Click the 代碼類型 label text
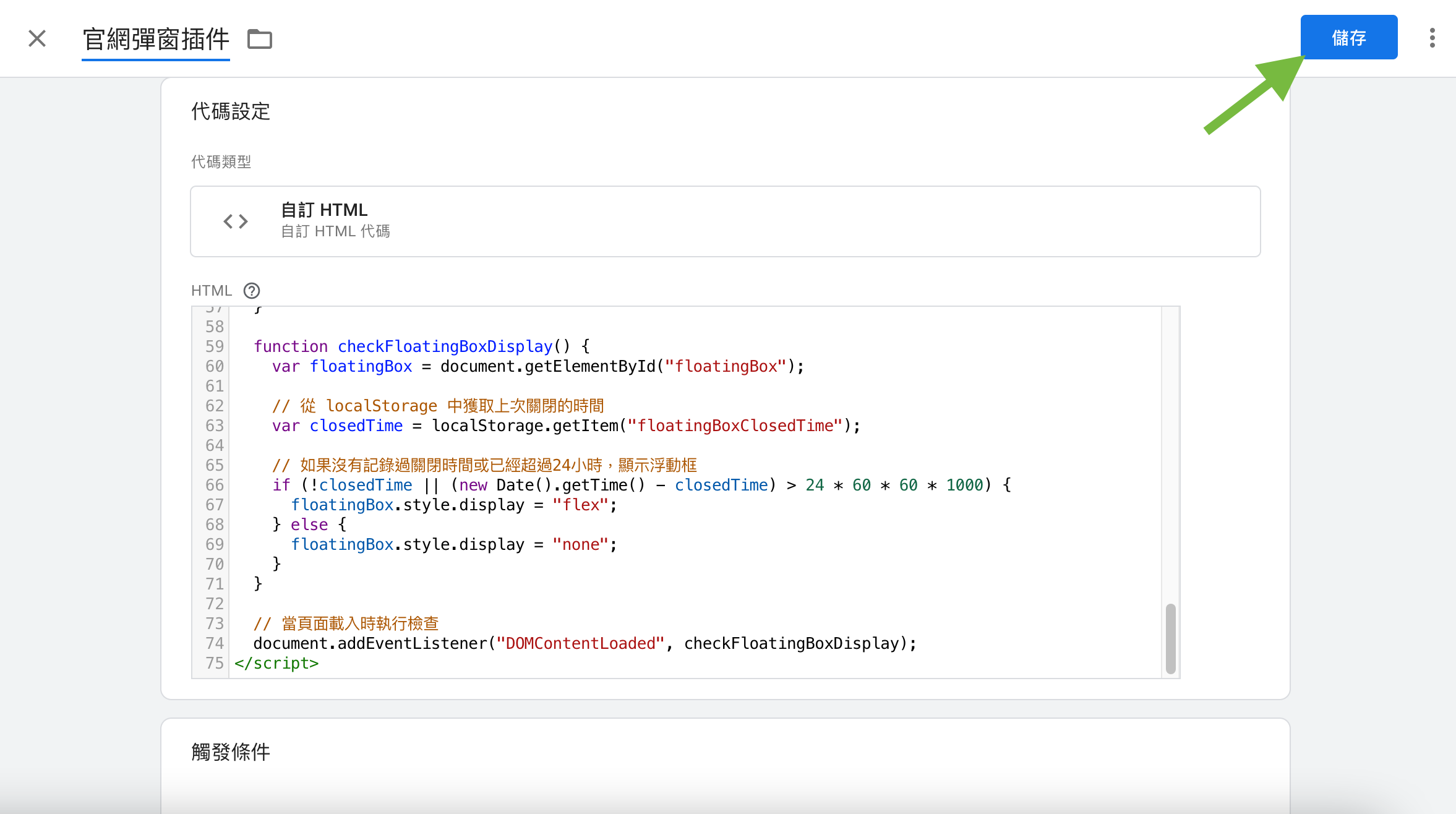 (x=221, y=162)
